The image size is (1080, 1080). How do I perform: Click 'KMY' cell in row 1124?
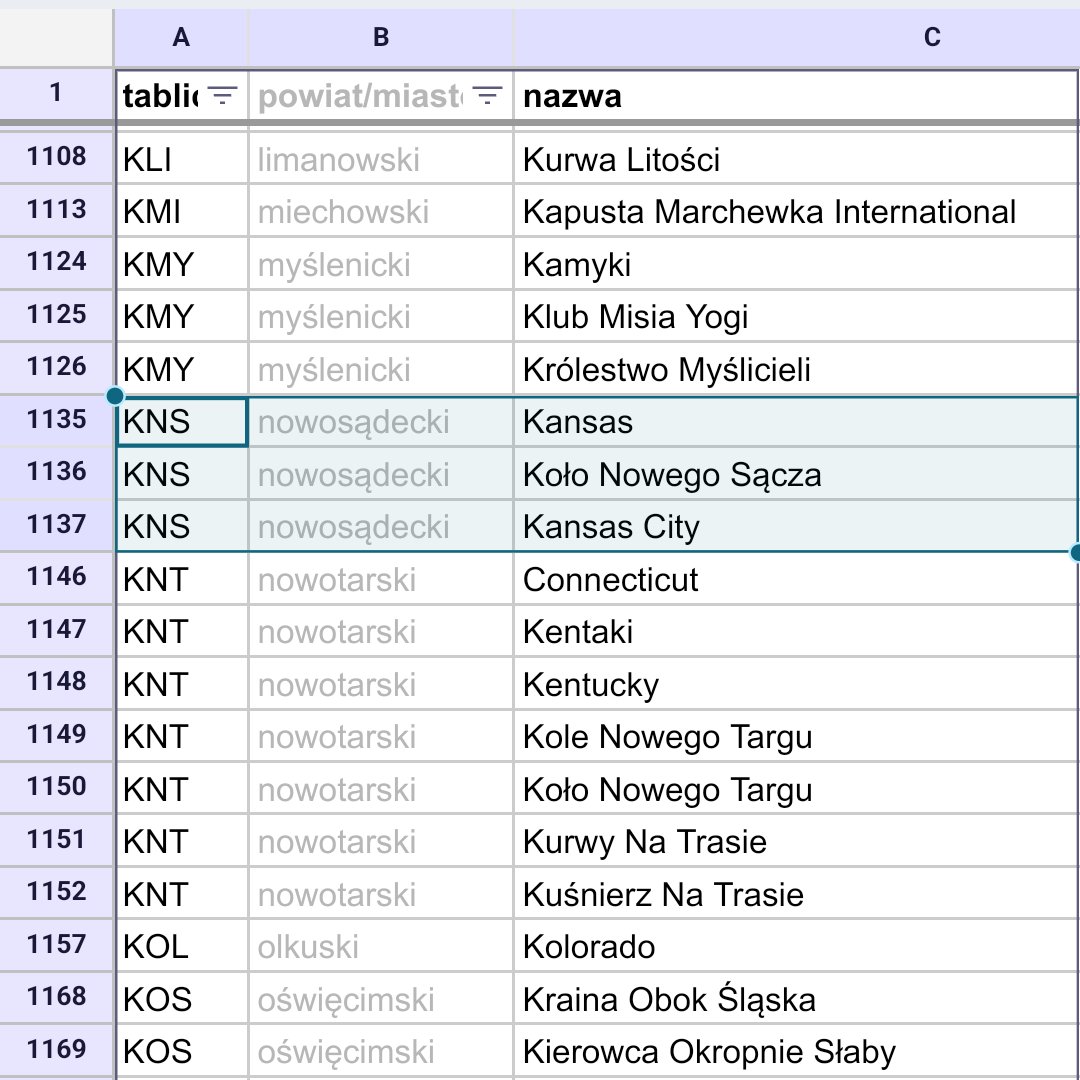point(182,264)
